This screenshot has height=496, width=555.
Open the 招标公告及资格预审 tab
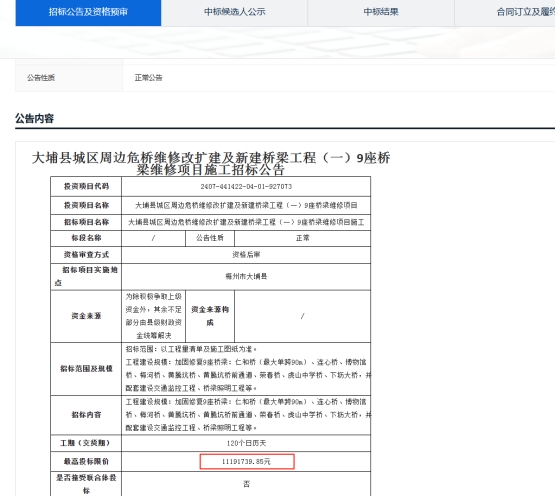(x=88, y=12)
